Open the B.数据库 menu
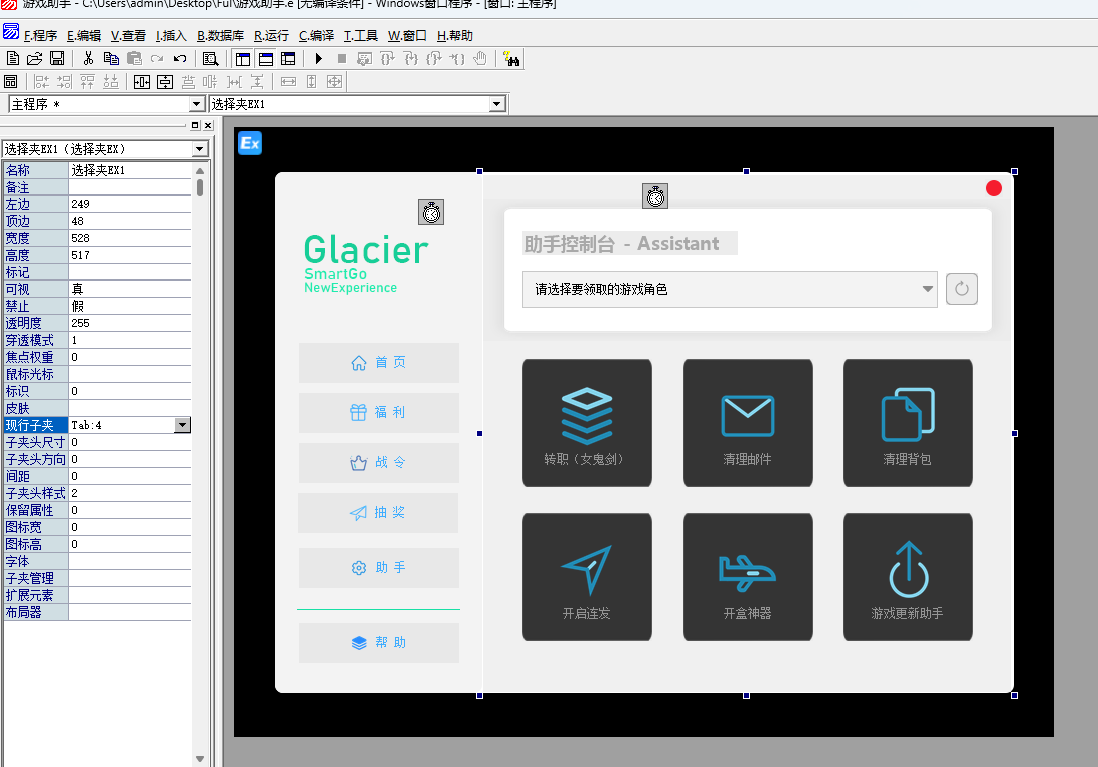Viewport: 1098px width, 767px height. (221, 36)
